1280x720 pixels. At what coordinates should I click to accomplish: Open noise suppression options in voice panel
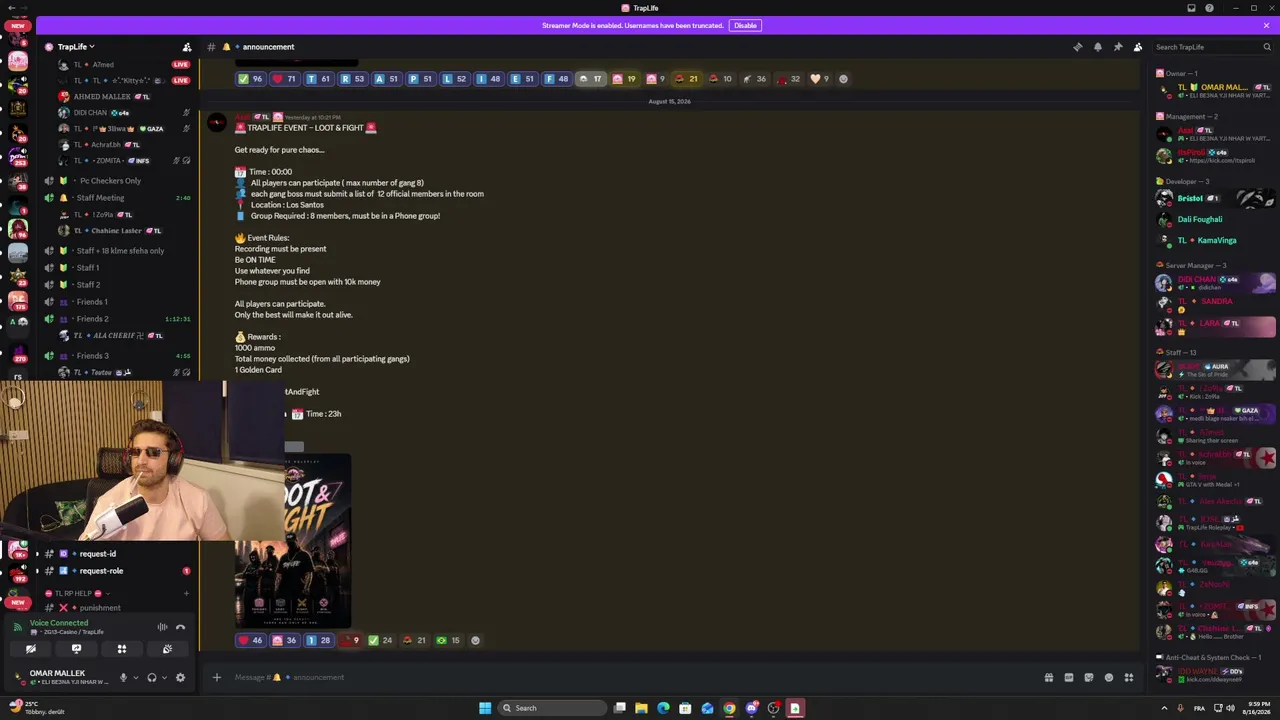[x=162, y=627]
